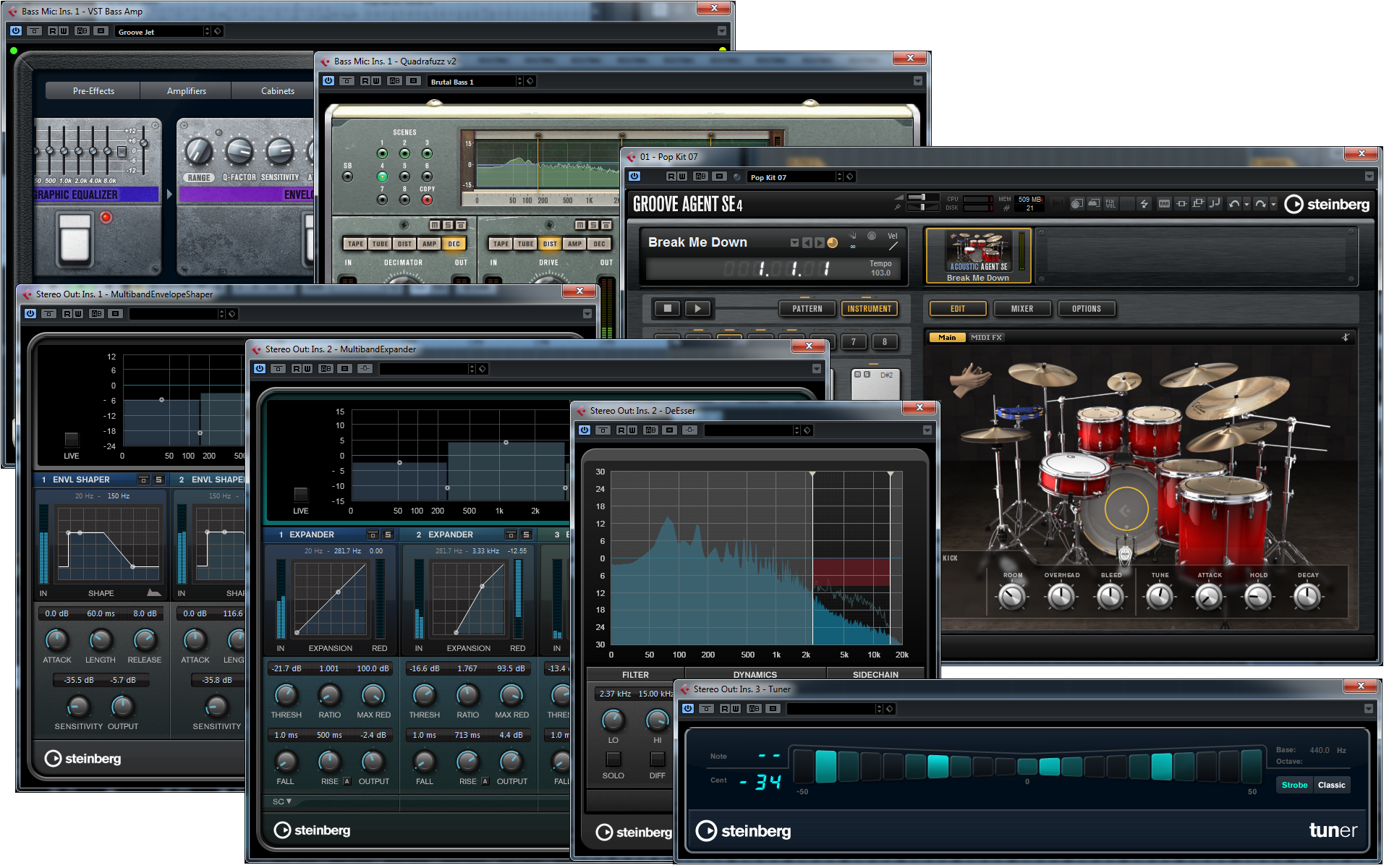
Task: Click the kick drum circle on drum kit
Action: (x=1126, y=509)
